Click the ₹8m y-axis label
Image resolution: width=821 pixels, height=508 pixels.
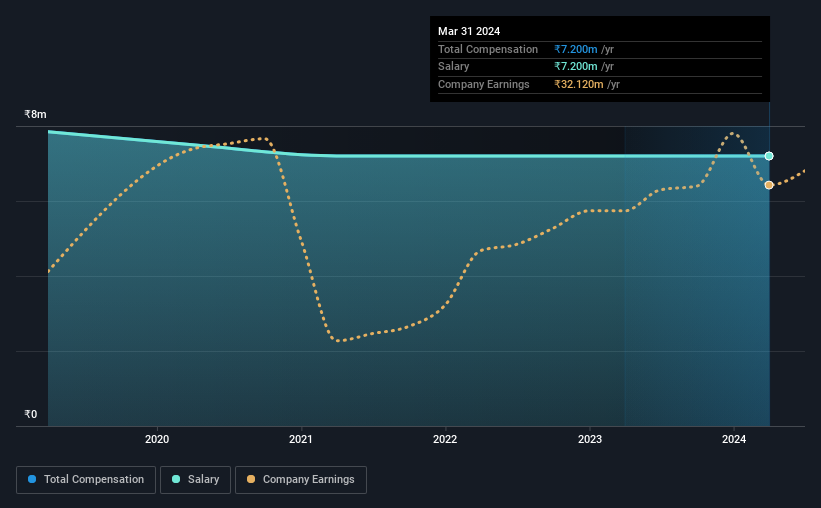[35, 114]
